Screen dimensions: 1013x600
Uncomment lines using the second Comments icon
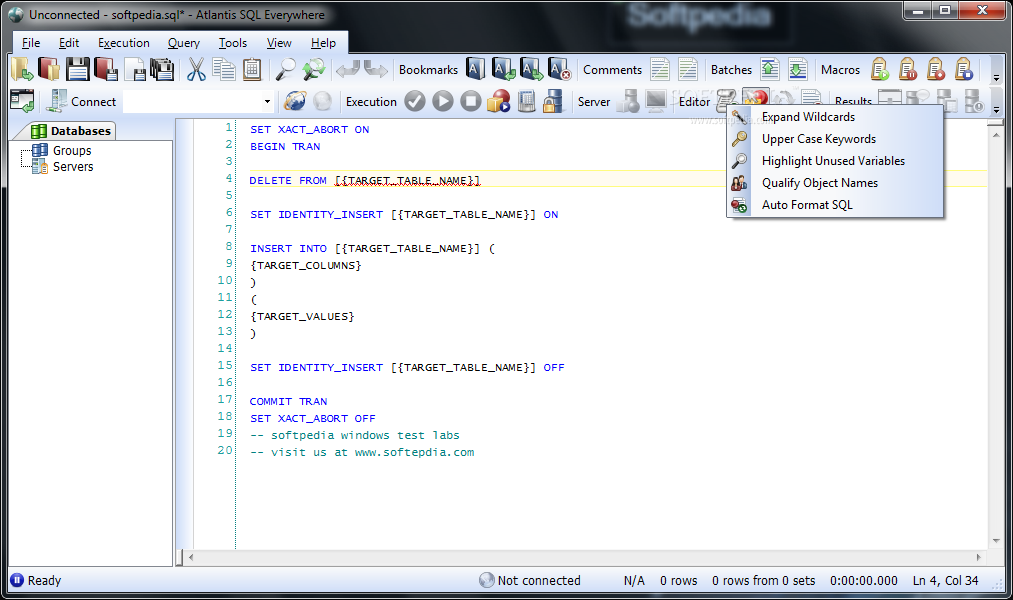pos(687,69)
